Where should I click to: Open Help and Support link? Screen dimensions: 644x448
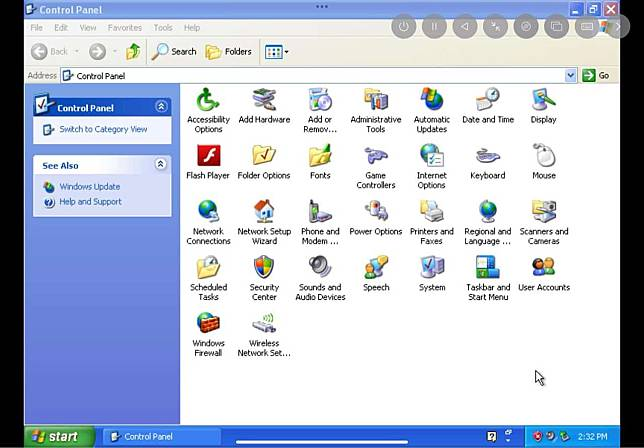pyautogui.click(x=90, y=202)
